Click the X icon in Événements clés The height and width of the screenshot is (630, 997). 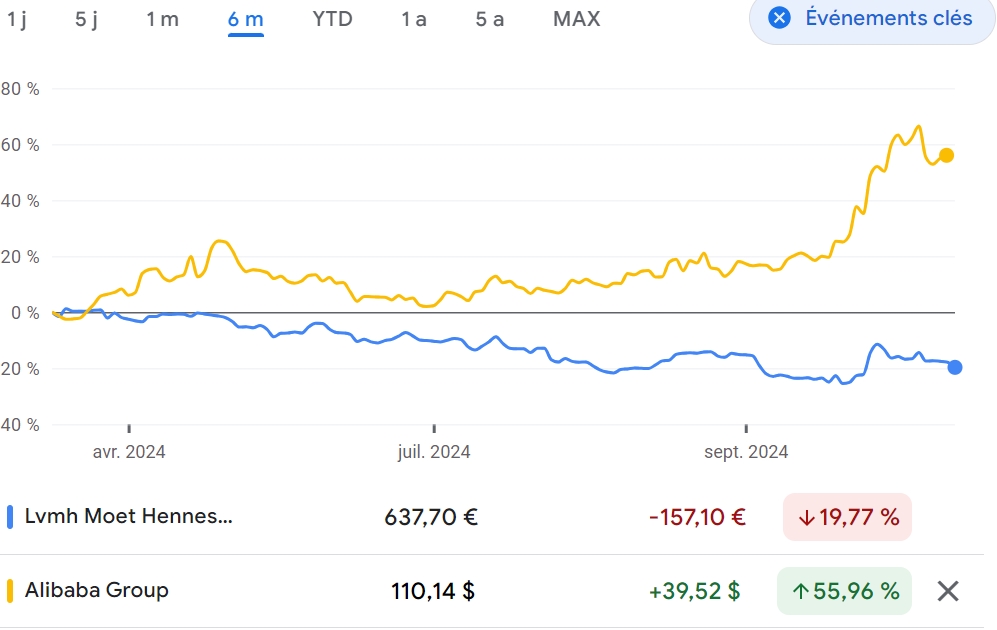click(780, 18)
